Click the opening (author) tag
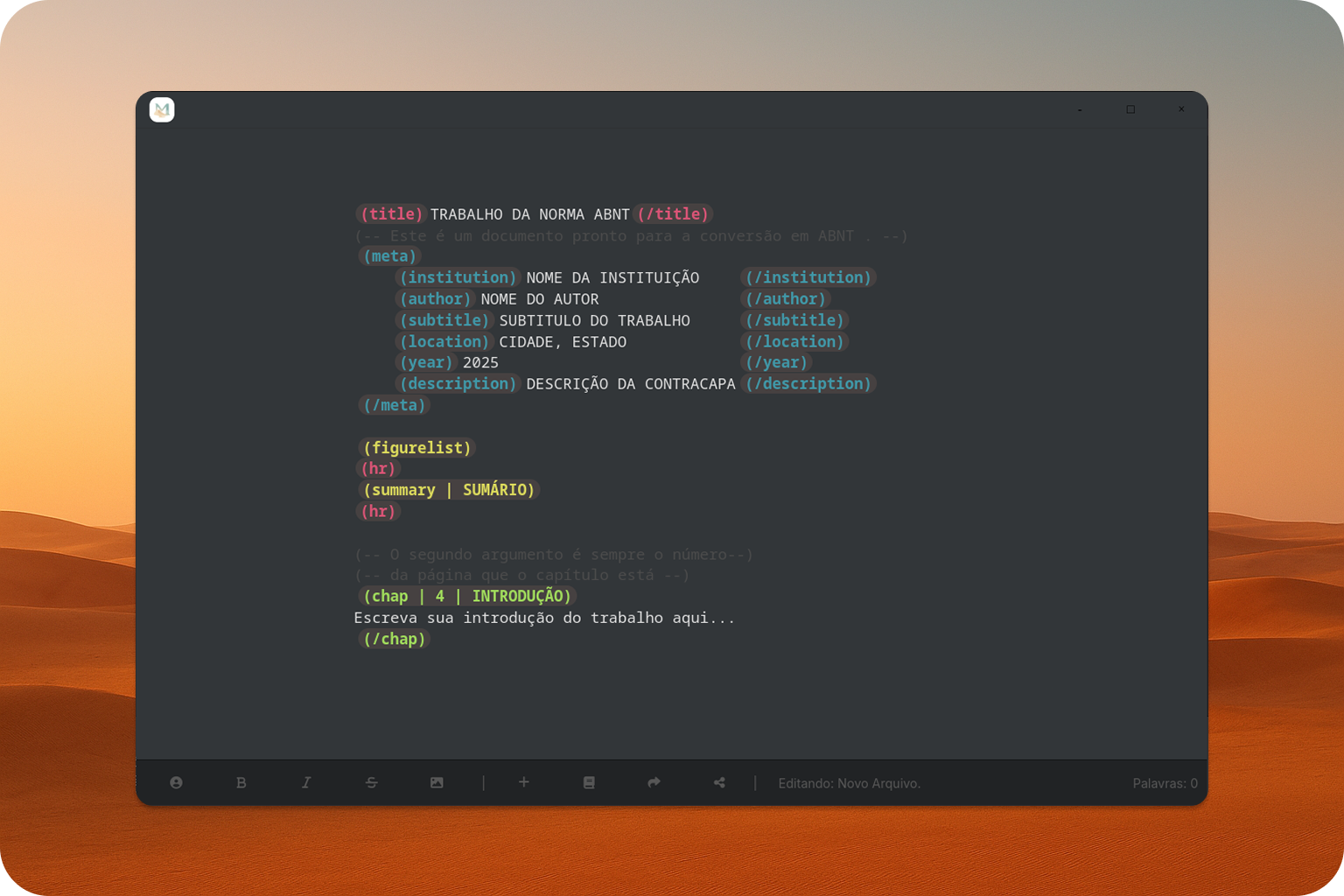 tap(436, 299)
